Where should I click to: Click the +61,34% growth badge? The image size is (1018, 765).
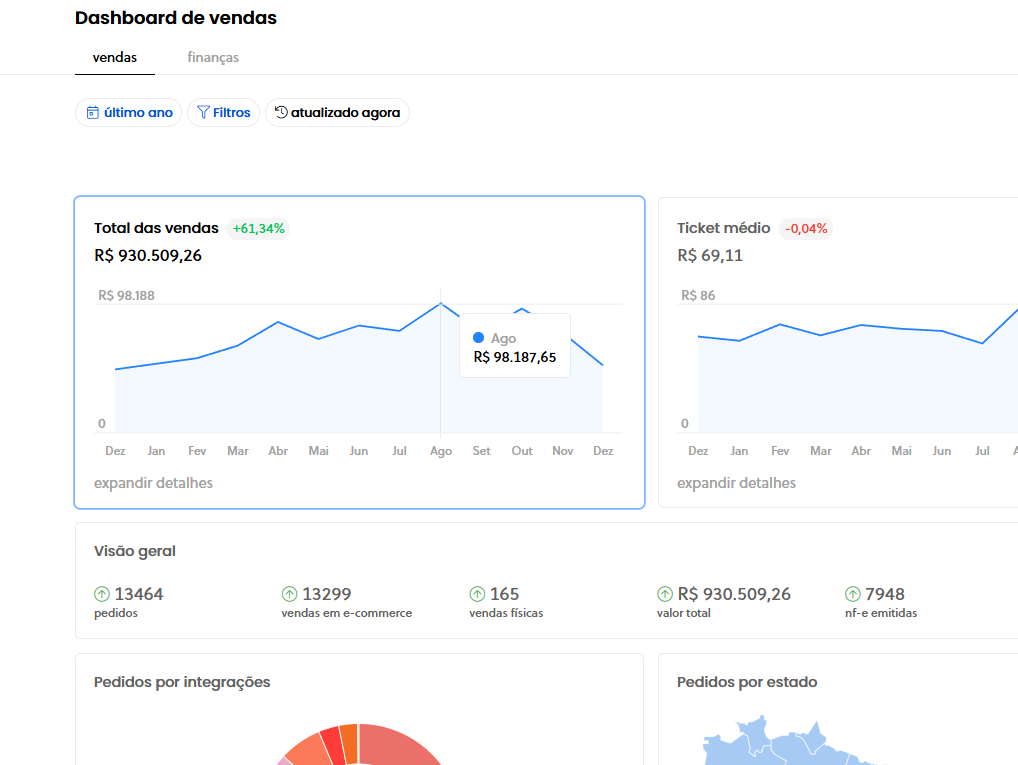[258, 228]
